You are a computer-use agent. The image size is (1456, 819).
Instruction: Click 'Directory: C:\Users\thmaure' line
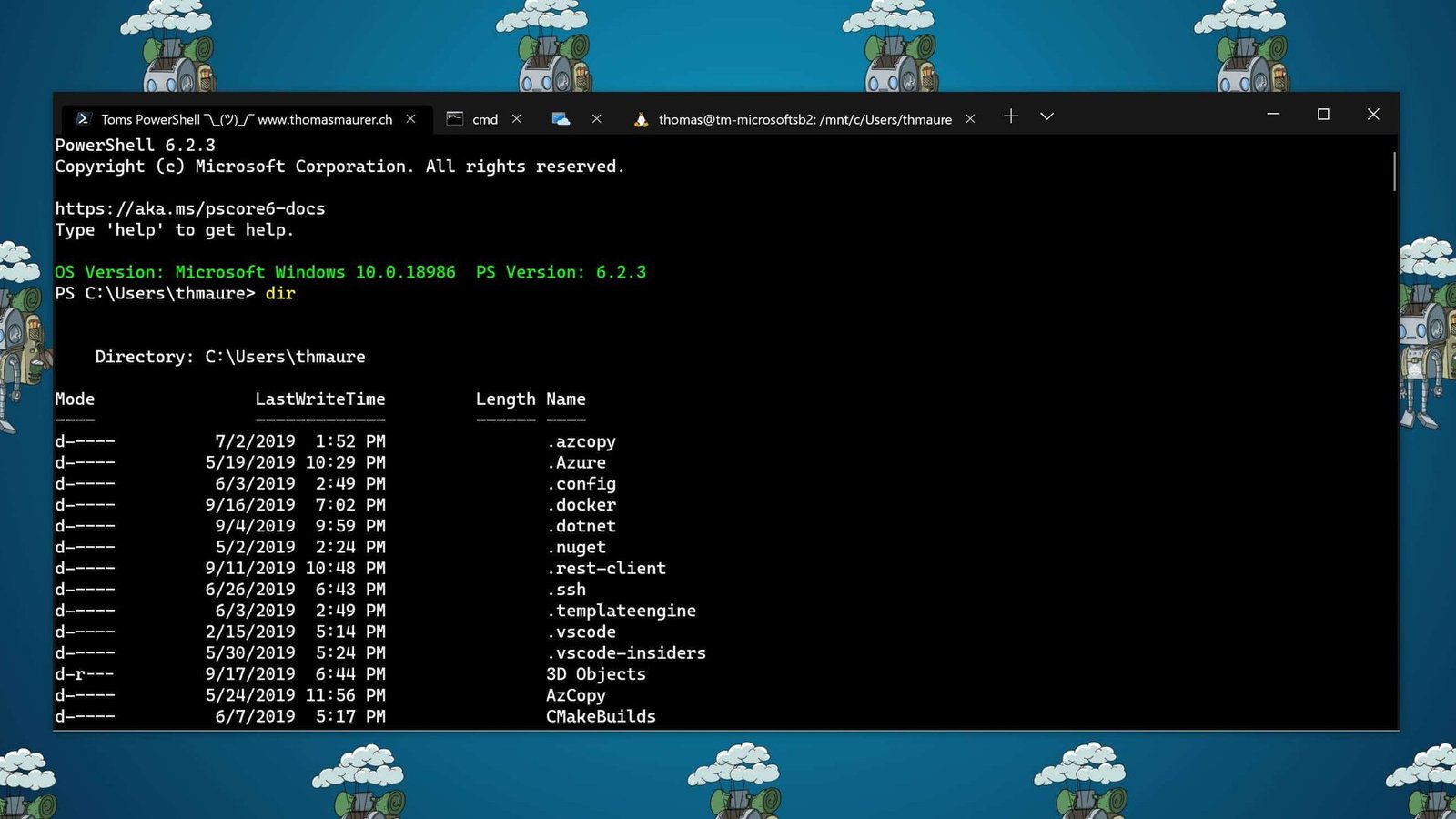[x=230, y=357]
